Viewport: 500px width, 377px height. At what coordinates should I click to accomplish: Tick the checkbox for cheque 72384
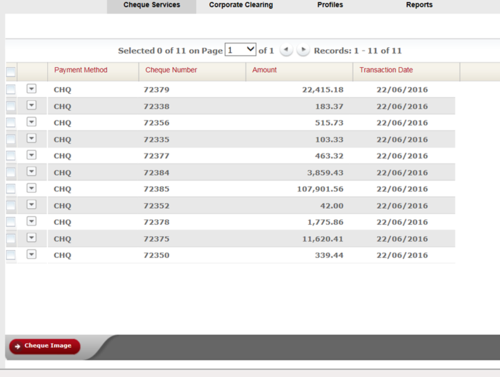coord(11,172)
